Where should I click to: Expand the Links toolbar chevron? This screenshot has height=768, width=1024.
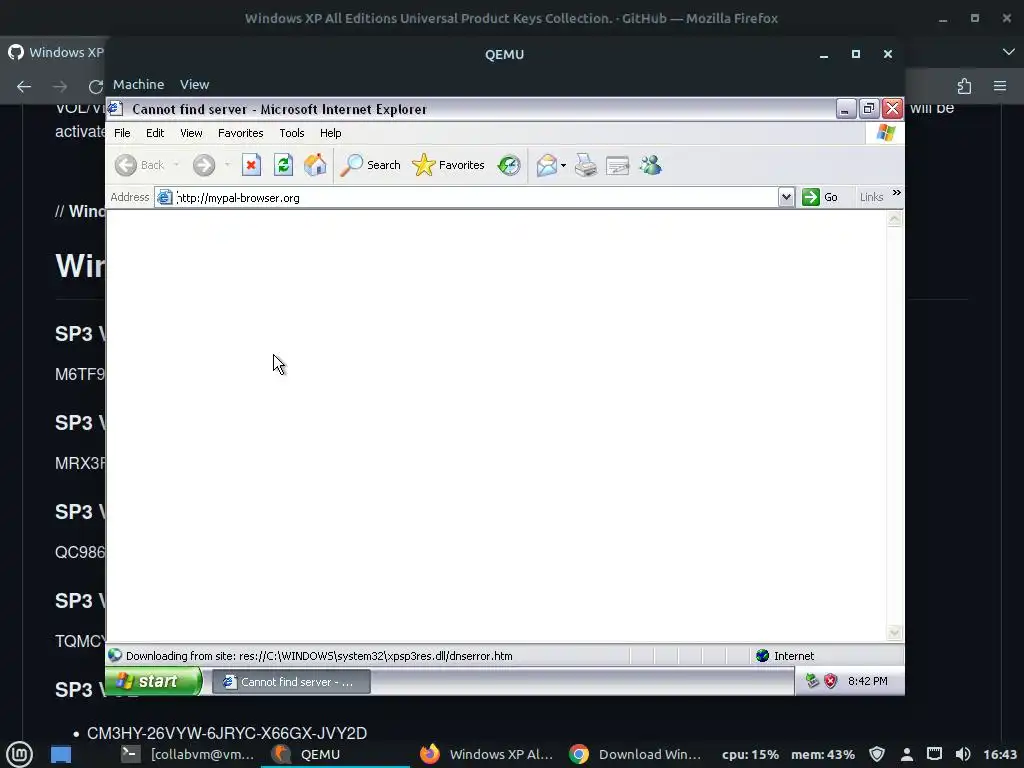pyautogui.click(x=897, y=193)
